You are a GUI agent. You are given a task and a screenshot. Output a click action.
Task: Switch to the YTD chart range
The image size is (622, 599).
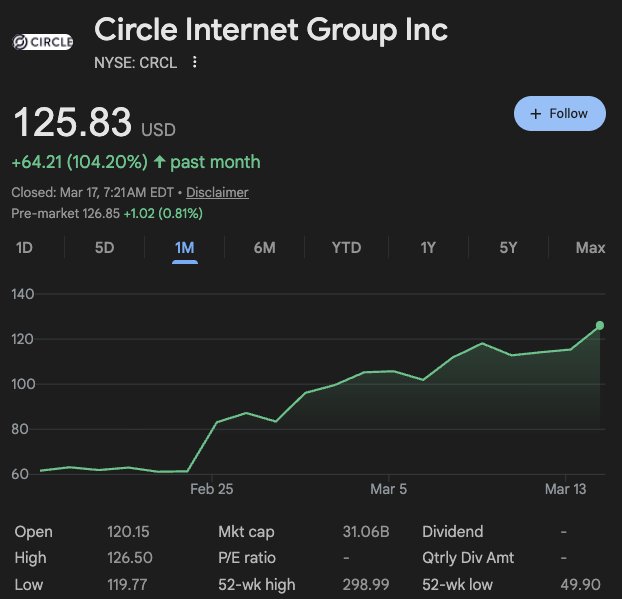(x=346, y=248)
